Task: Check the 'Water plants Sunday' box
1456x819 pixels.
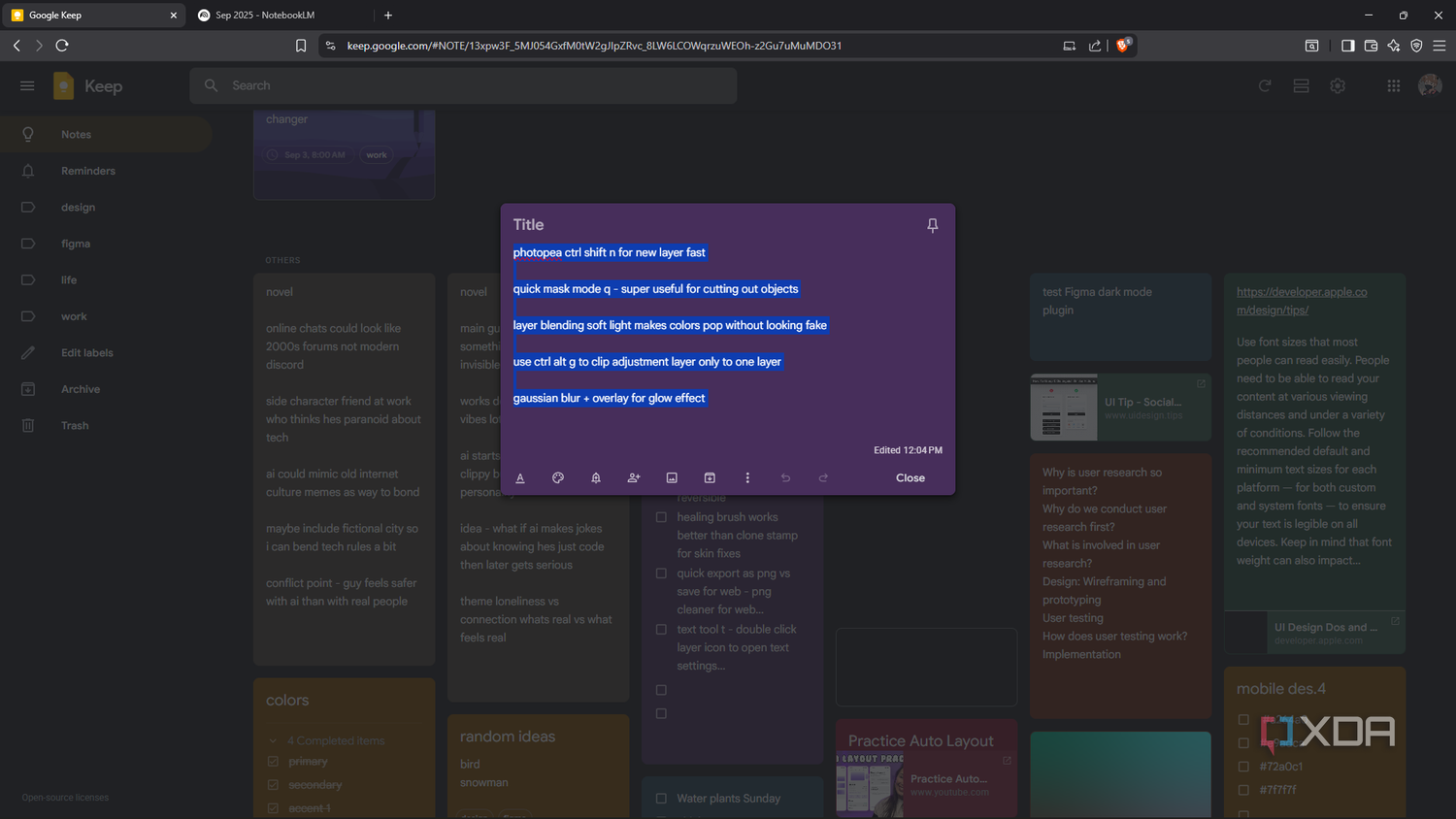Action: (661, 799)
